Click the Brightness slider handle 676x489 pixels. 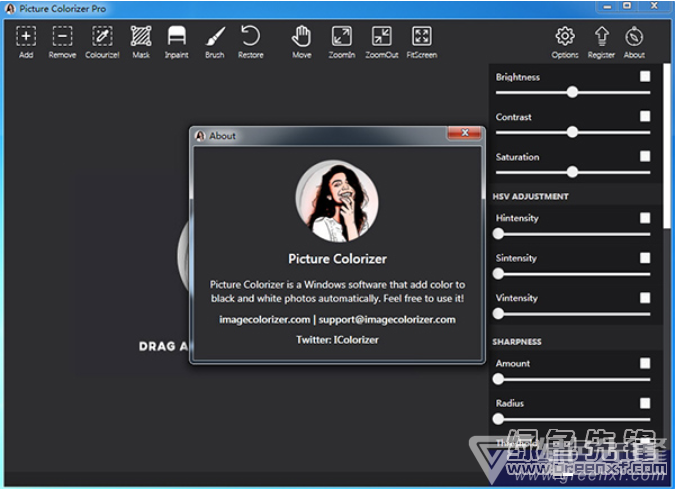[x=572, y=92]
